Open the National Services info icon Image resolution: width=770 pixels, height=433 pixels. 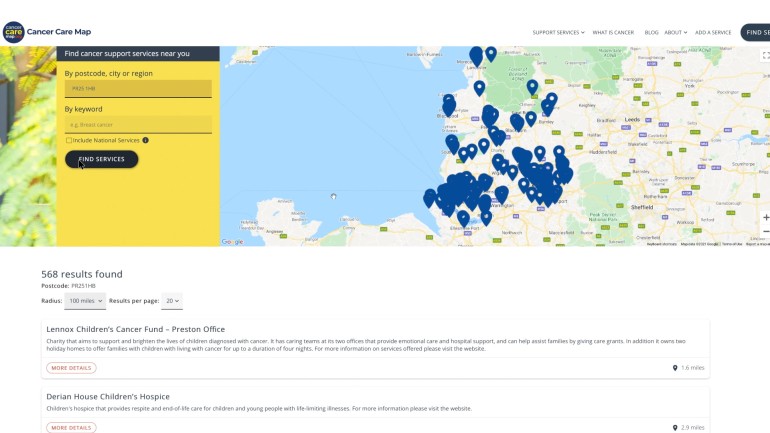pyautogui.click(x=145, y=140)
